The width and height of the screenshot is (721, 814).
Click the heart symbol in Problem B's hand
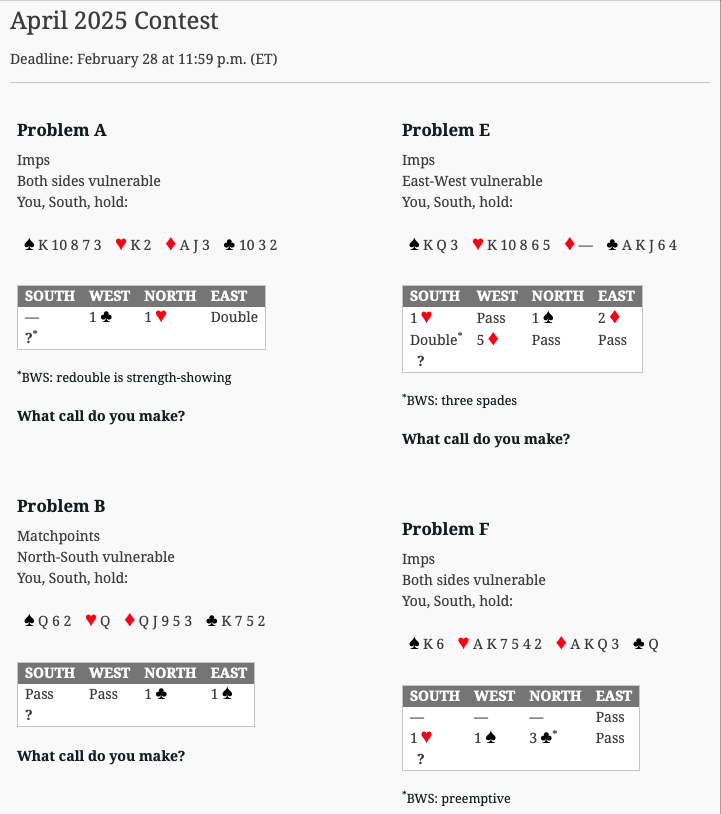[x=91, y=621]
